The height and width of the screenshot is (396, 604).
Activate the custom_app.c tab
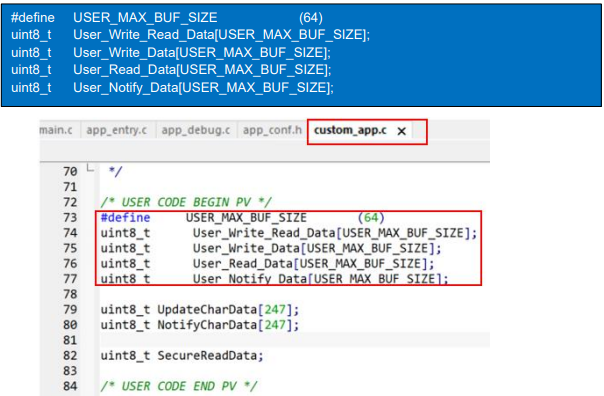(350, 130)
